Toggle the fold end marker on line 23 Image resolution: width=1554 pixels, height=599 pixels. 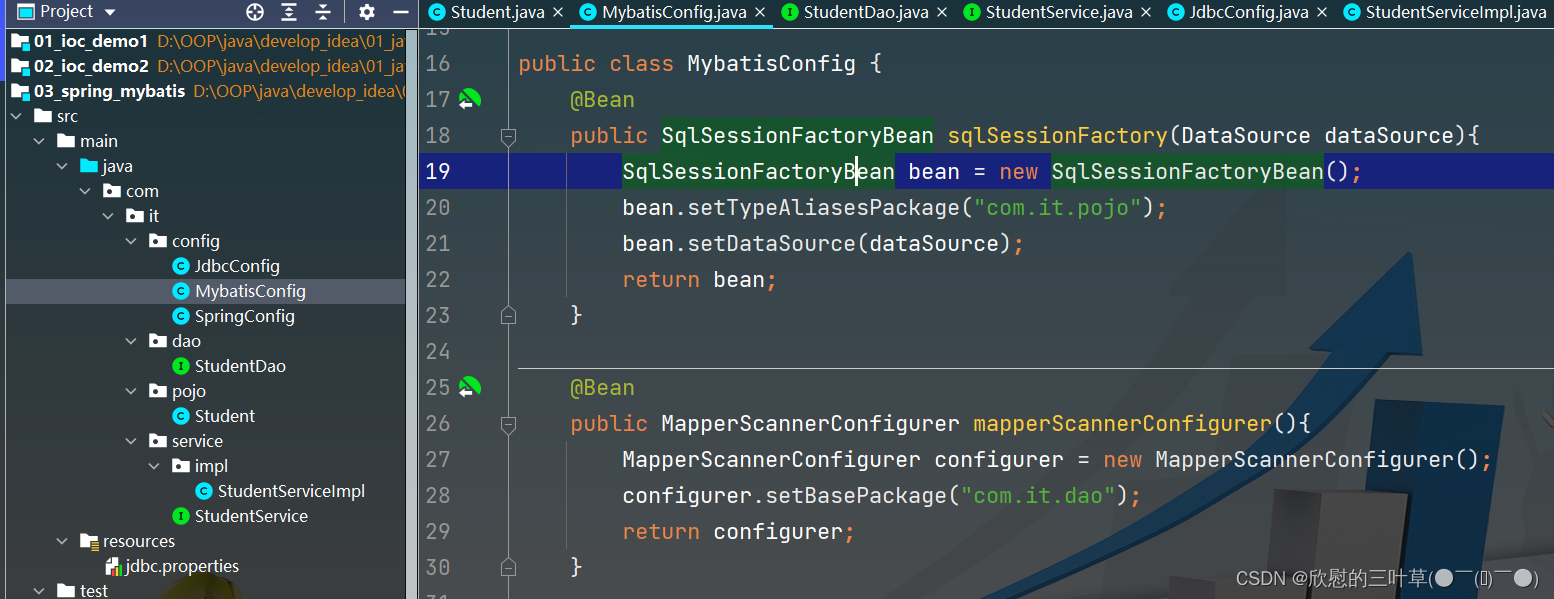(x=508, y=315)
